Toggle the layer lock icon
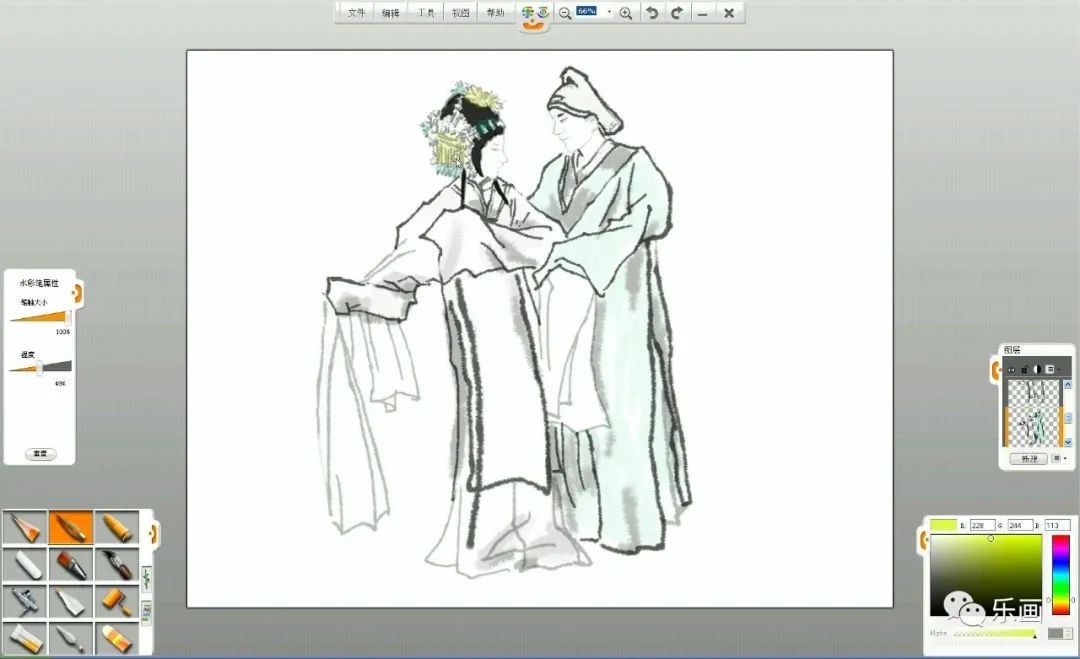This screenshot has height=659, width=1080. [x=1024, y=370]
